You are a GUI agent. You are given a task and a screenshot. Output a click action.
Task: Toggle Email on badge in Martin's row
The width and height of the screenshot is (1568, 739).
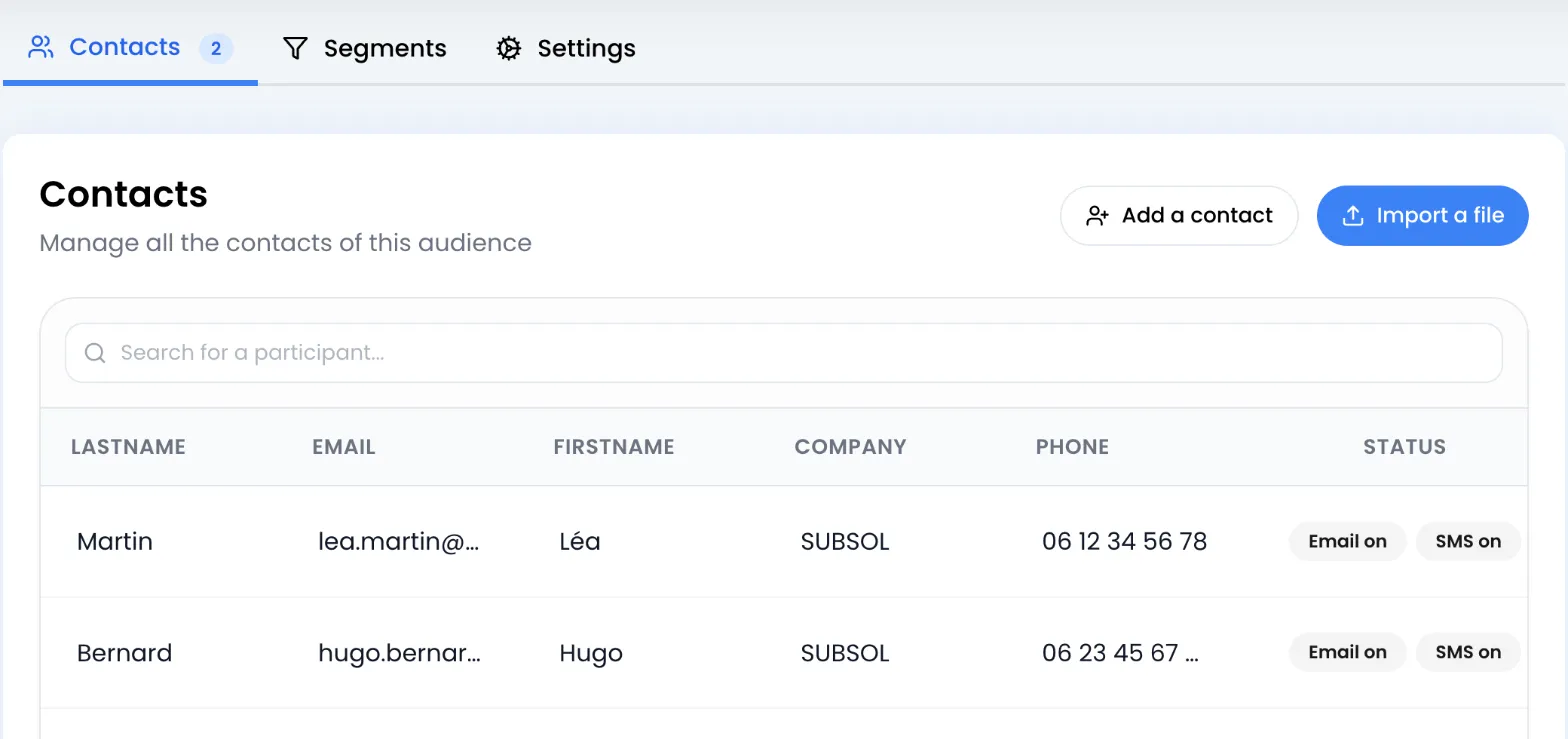[1347, 541]
